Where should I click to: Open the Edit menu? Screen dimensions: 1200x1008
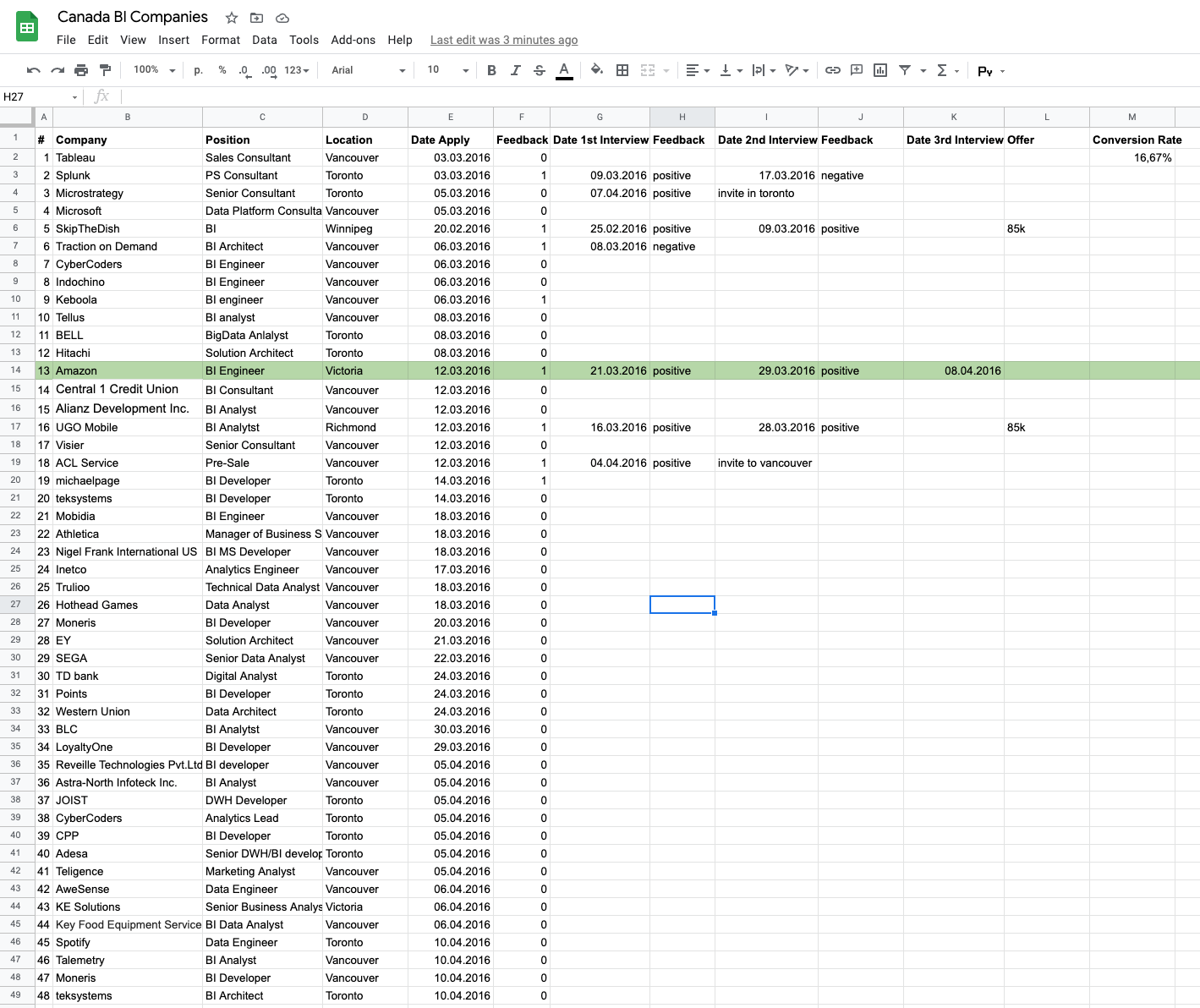(x=98, y=40)
